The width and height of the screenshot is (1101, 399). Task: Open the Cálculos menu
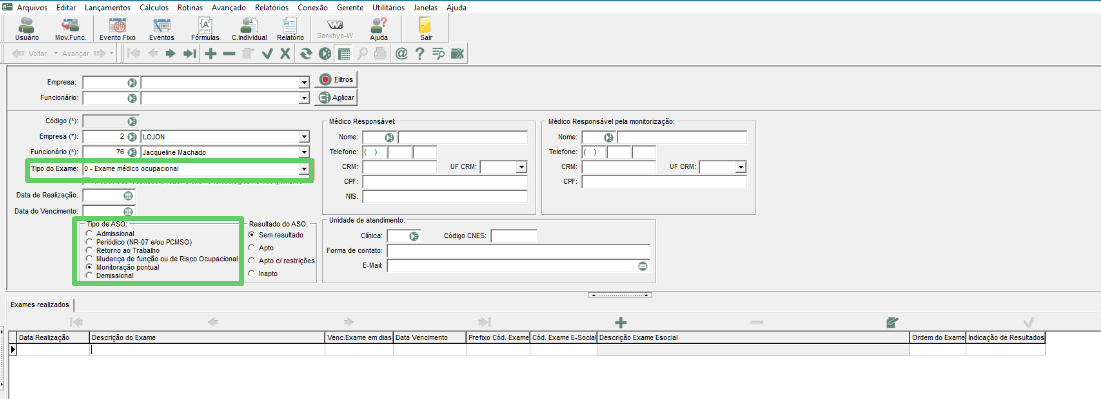click(x=154, y=7)
